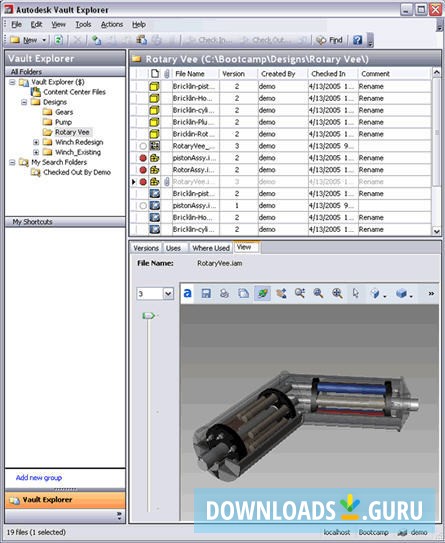Click the green vertical slider handle in viewer
The height and width of the screenshot is (543, 445).
point(149,315)
